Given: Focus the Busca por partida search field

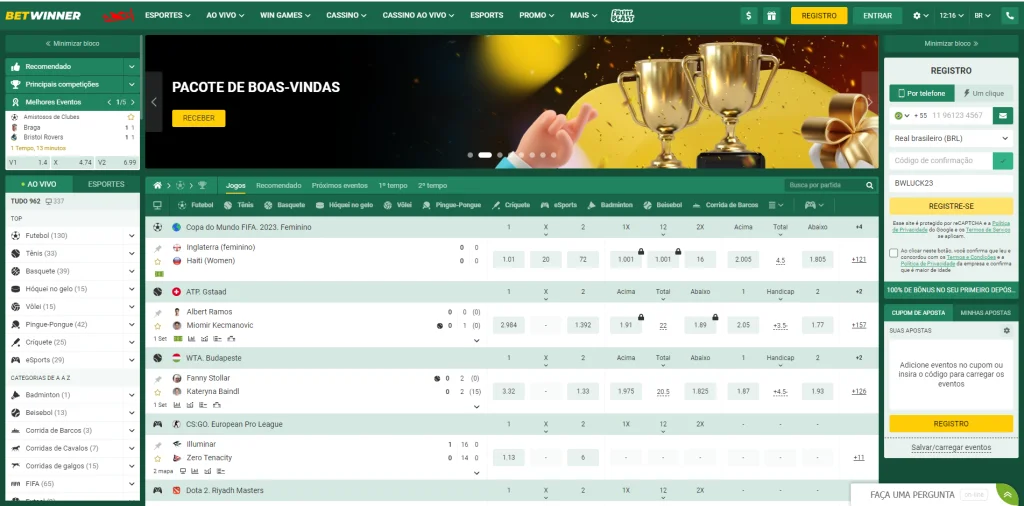Looking at the screenshot, I should coord(824,185).
